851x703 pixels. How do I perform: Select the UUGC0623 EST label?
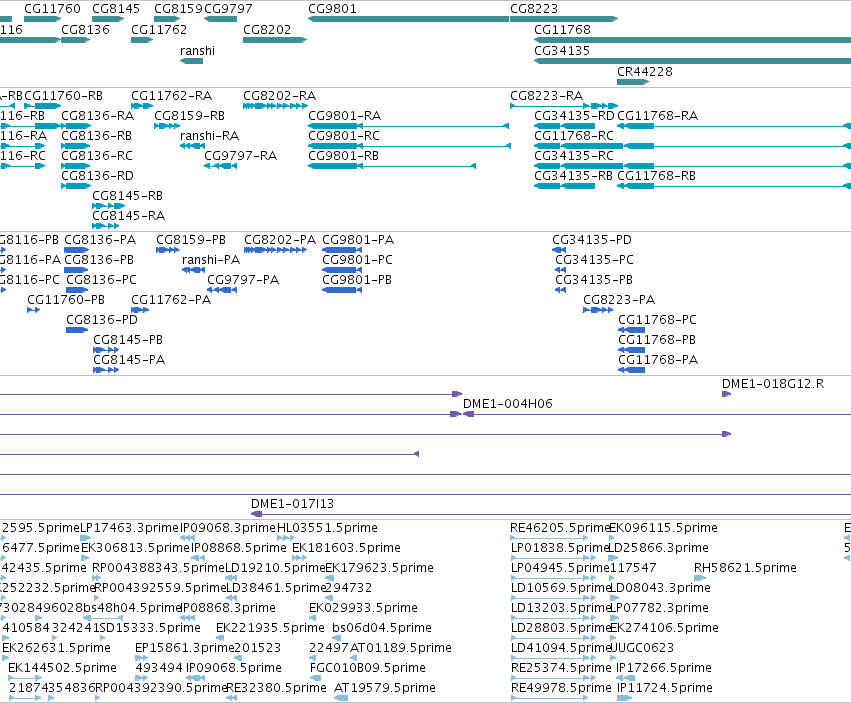pyautogui.click(x=642, y=648)
